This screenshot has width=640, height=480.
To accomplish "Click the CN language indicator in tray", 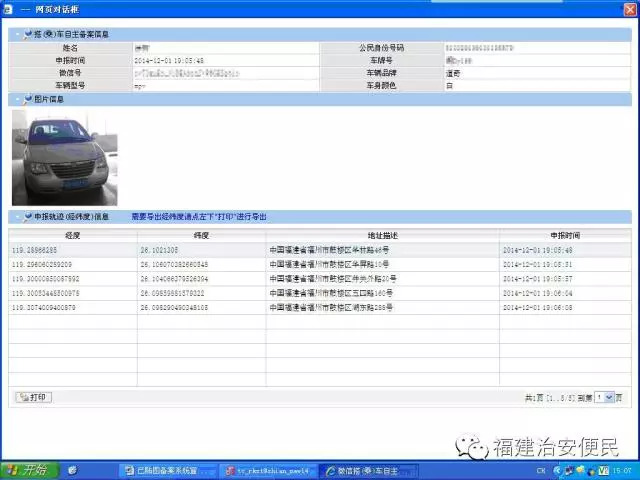I will click(x=541, y=469).
